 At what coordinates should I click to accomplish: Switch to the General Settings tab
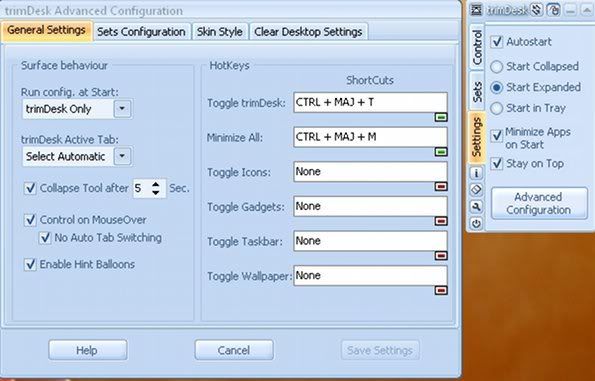46,30
